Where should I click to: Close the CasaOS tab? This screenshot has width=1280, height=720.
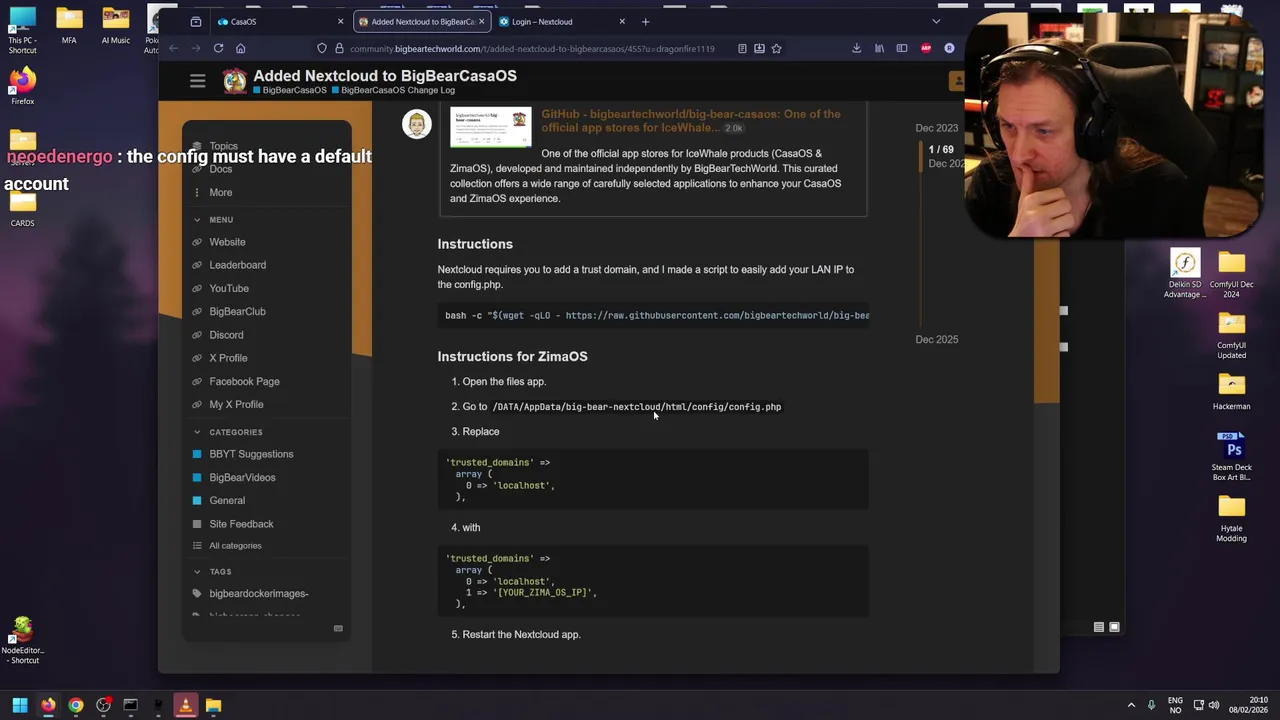click(340, 21)
